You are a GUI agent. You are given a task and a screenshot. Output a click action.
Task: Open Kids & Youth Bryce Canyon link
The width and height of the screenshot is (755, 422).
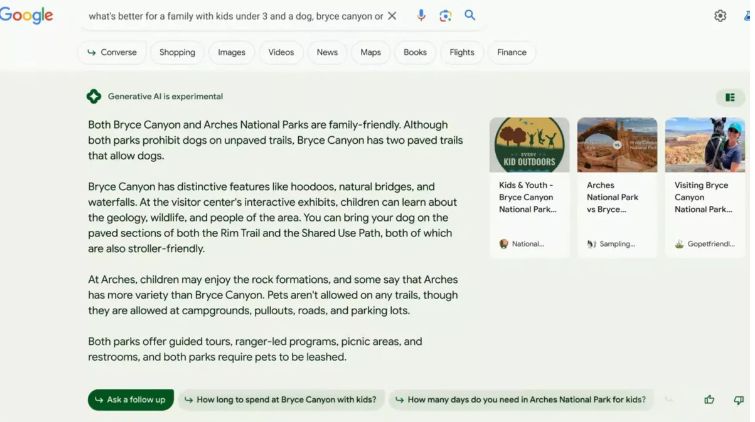coord(528,197)
